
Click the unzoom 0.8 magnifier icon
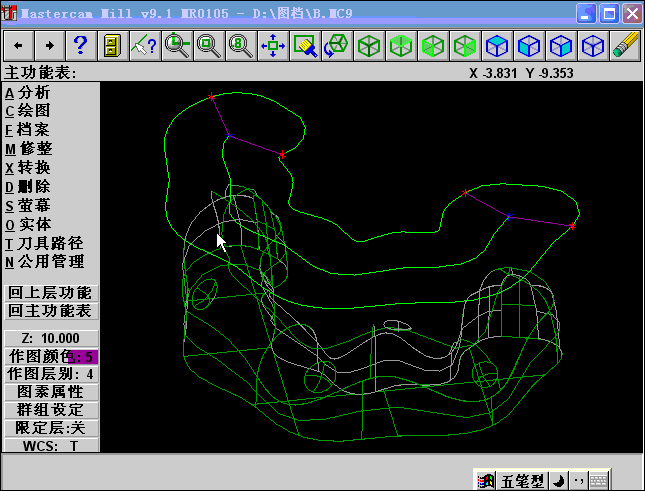(241, 46)
